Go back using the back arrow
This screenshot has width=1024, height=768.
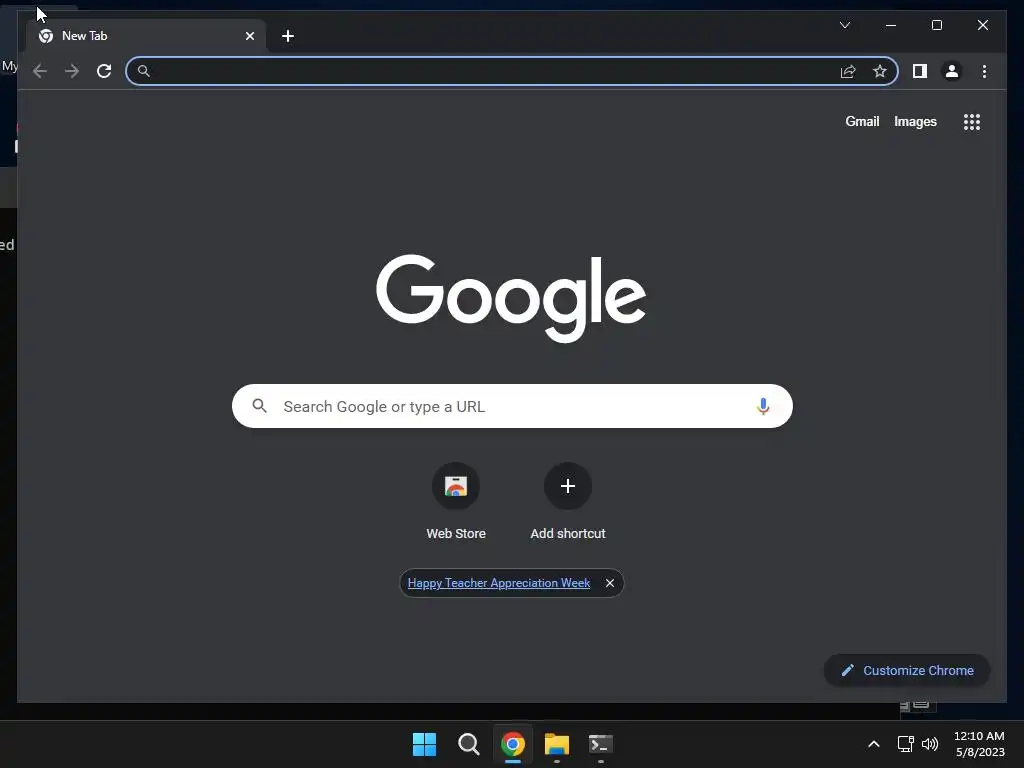pyautogui.click(x=40, y=71)
